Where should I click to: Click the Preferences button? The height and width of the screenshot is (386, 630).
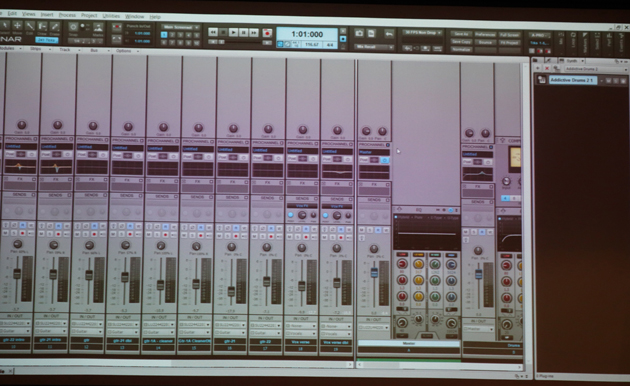click(485, 35)
